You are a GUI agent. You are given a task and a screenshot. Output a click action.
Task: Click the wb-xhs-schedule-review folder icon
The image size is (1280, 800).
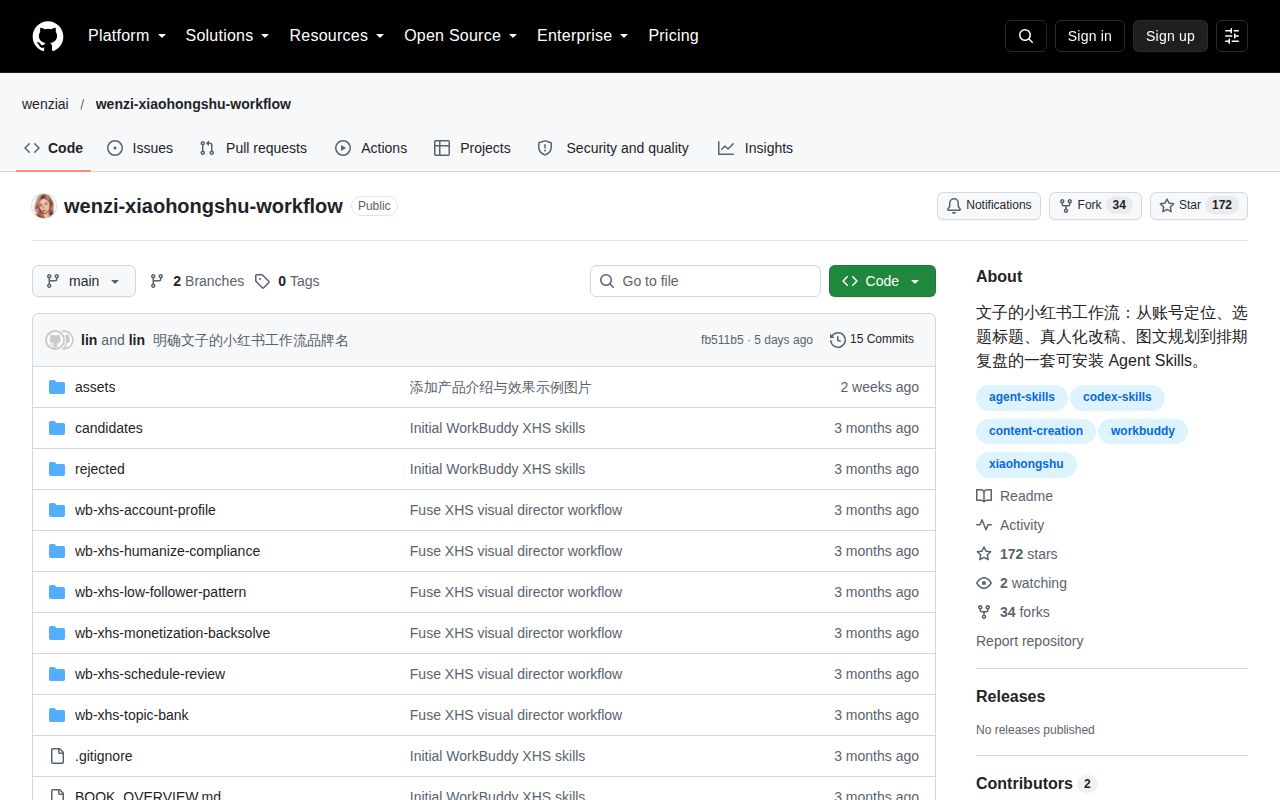tap(57, 674)
